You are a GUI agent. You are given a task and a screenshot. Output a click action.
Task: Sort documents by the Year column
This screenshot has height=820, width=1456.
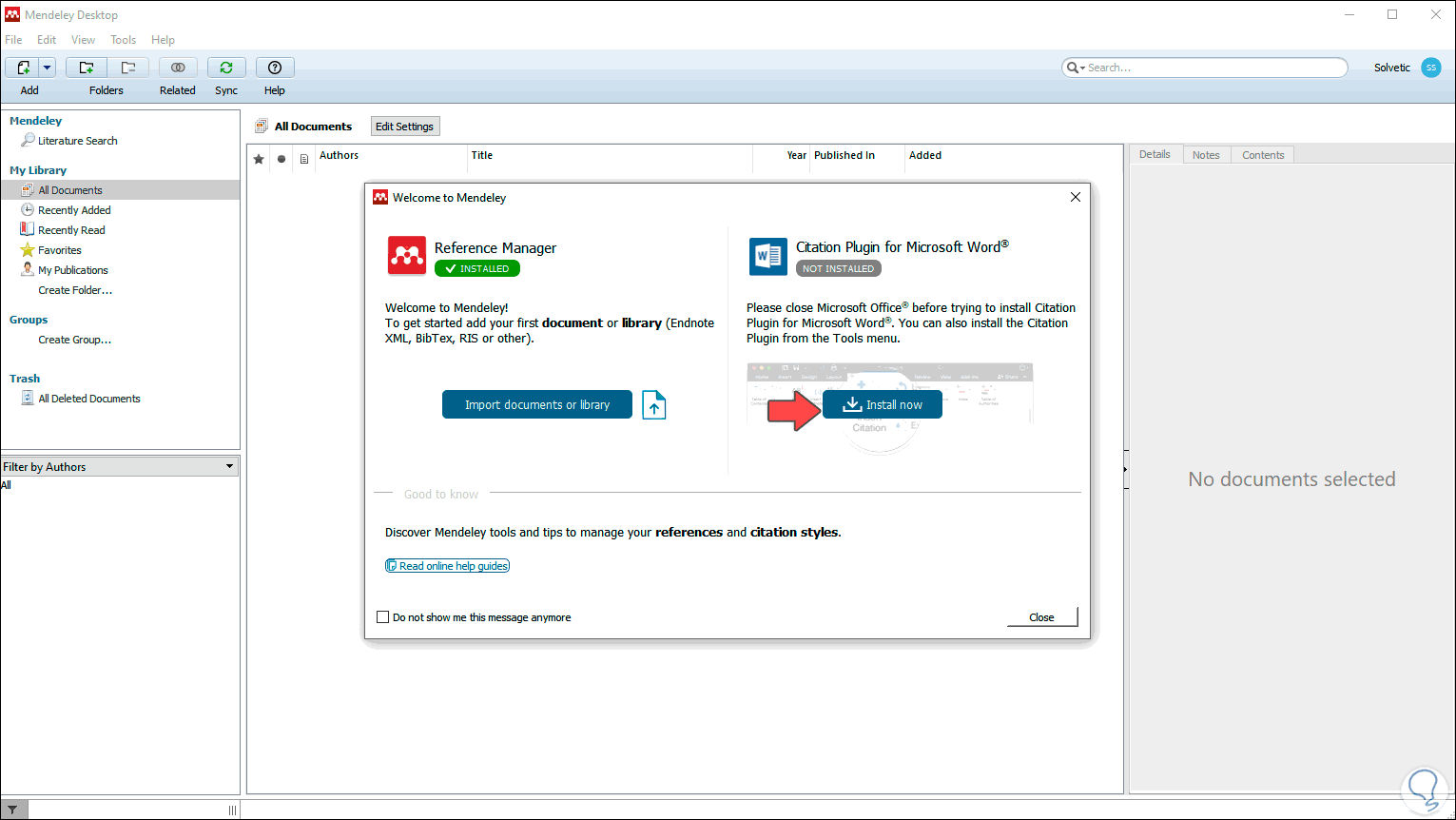[x=797, y=155]
